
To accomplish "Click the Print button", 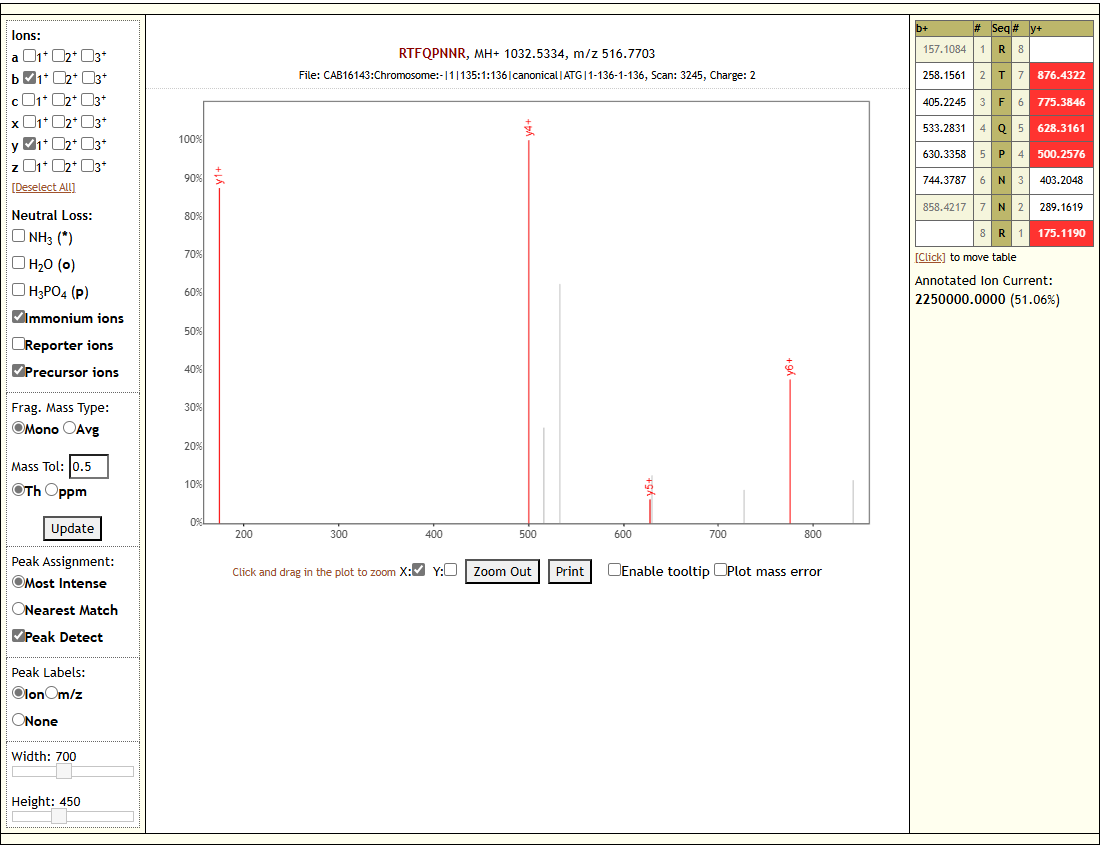I will 569,571.
